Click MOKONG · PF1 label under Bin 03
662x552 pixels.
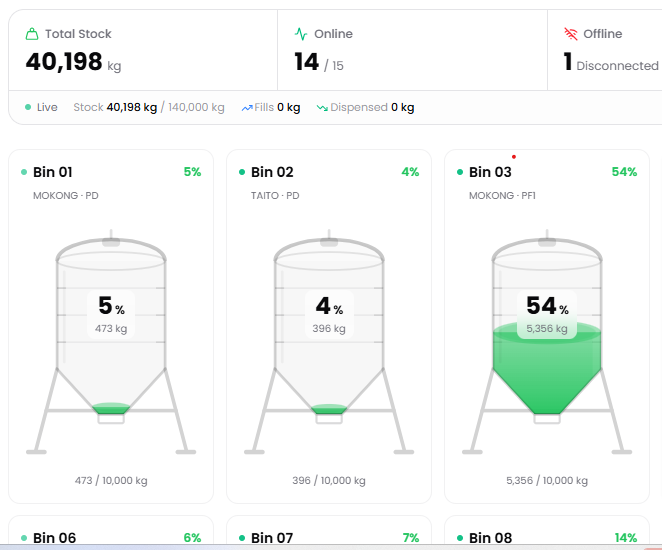pos(502,196)
